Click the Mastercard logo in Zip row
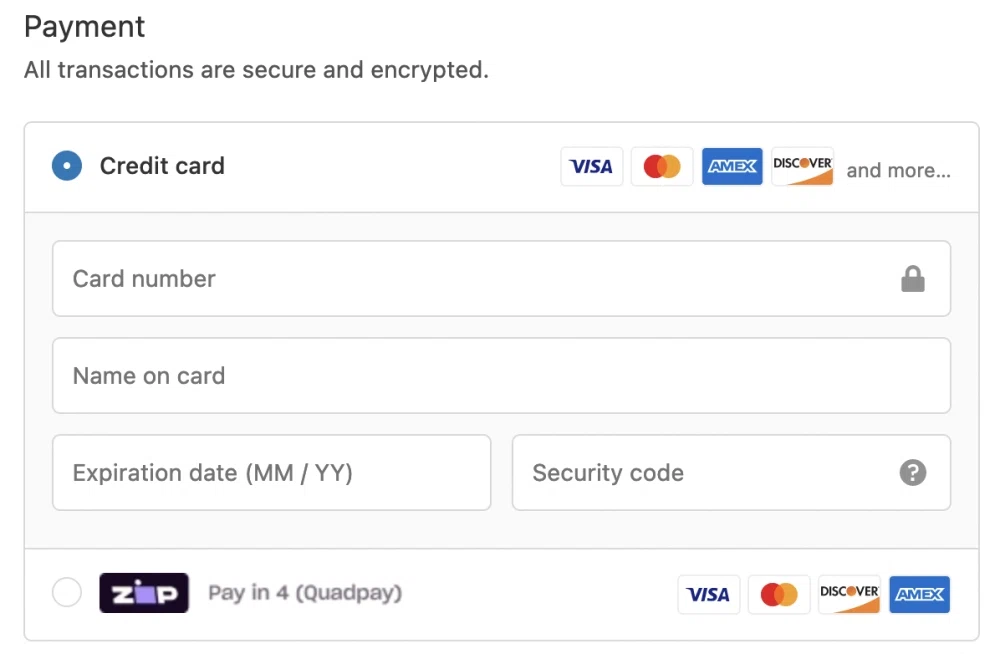1000x654 pixels. click(779, 594)
